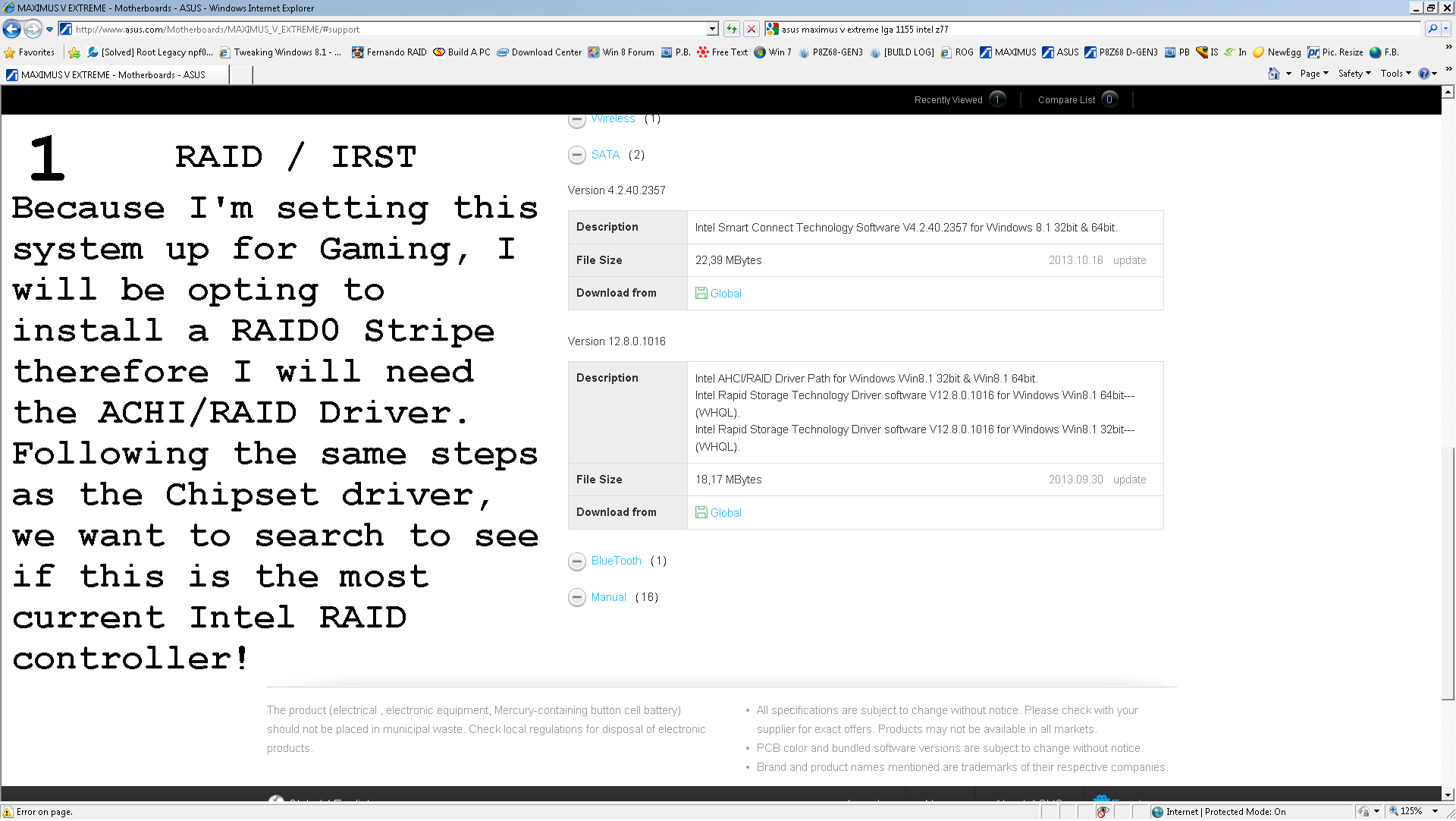Viewport: 1456px width, 821px height.
Task: Click the SATA category link
Action: click(605, 155)
